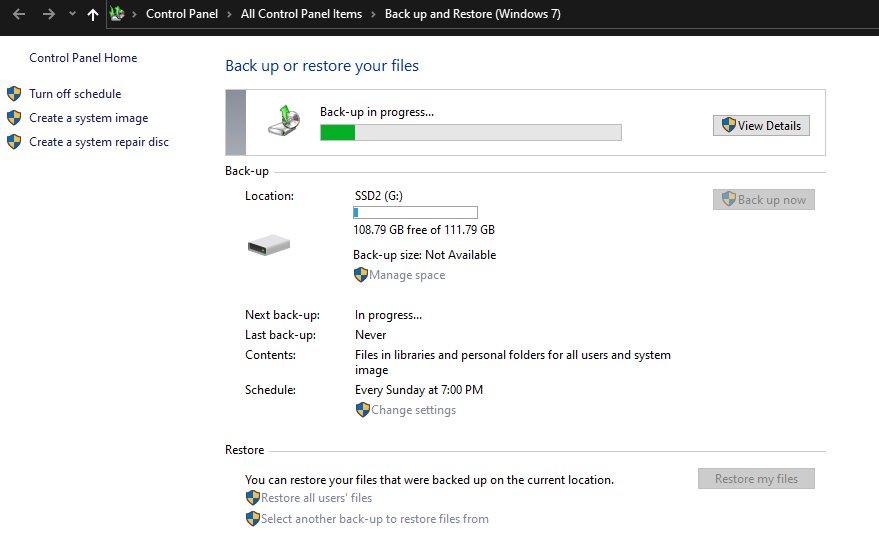Open Manage space link
This screenshot has height=550, width=879.
tap(407, 275)
